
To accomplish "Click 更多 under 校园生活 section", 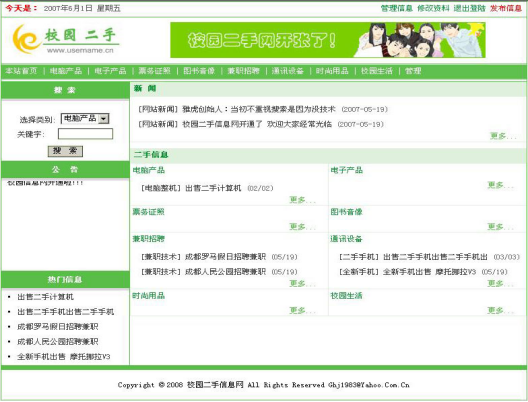I will 500,310.
